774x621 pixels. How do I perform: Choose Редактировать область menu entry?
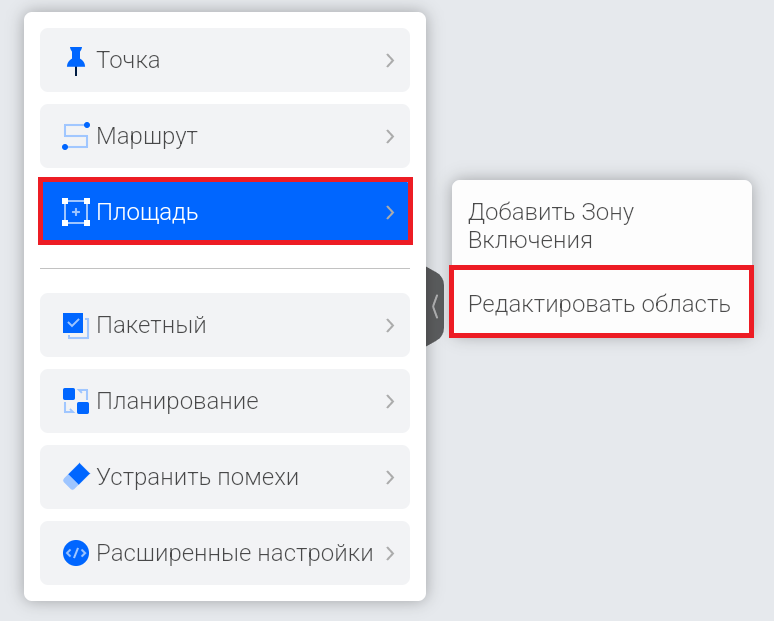click(600, 303)
